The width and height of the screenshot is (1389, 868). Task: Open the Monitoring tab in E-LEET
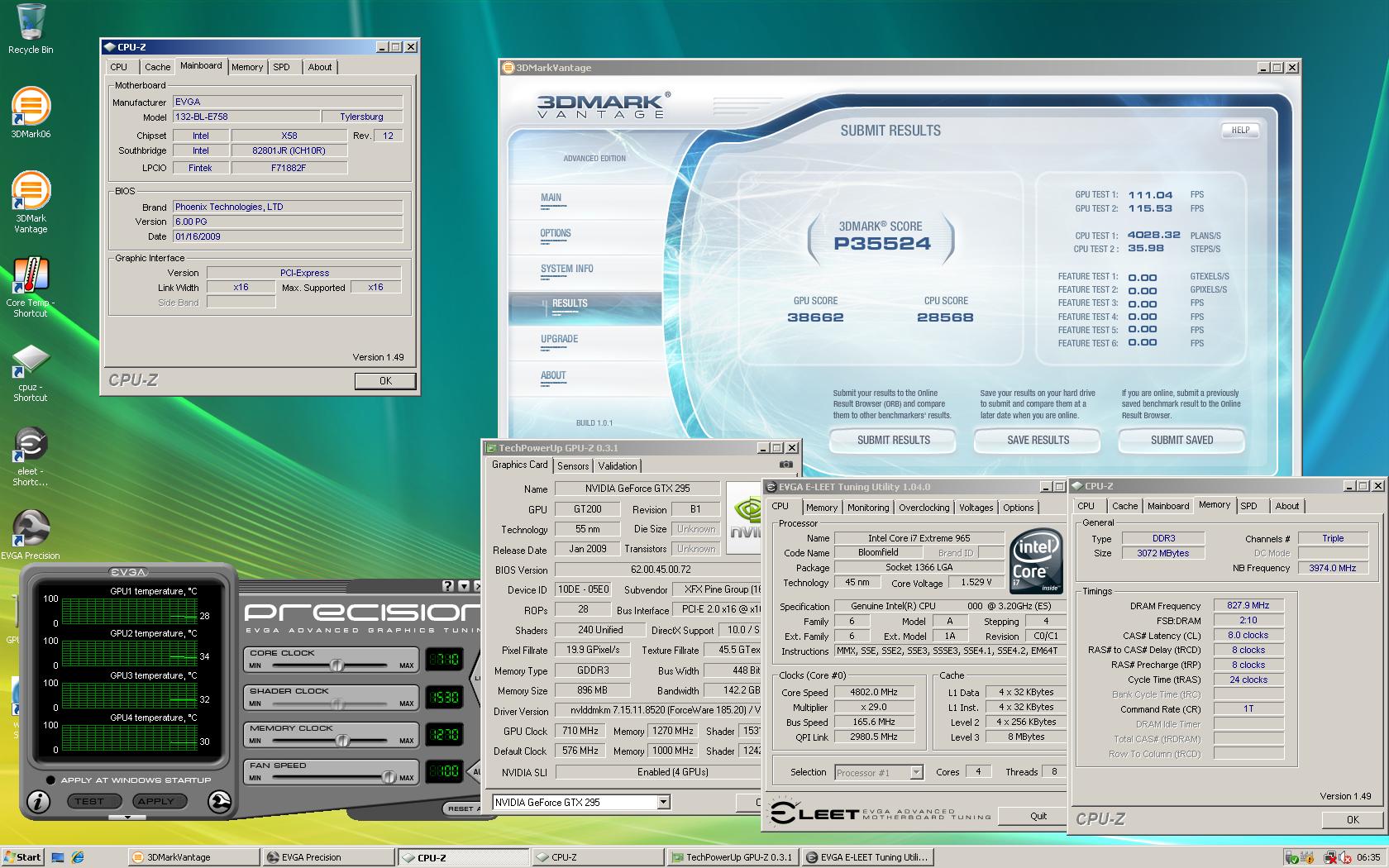pos(868,508)
